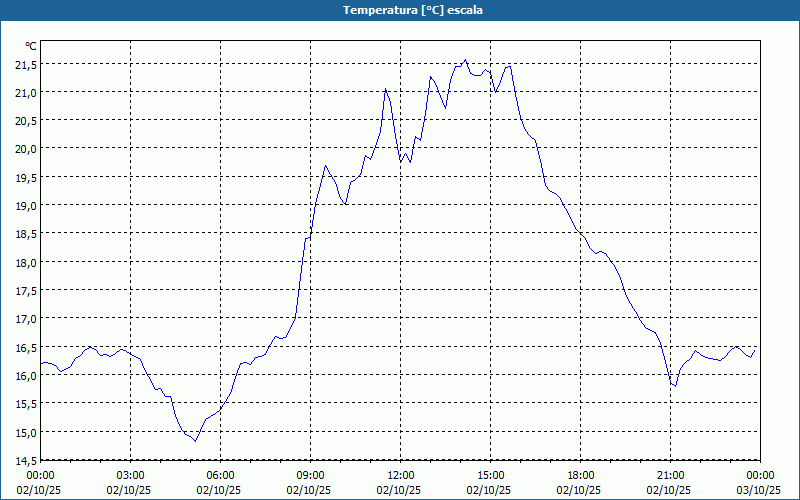Click the °C unit label above the y-axis
Viewport: 800px width, 500px height.
tap(30, 46)
